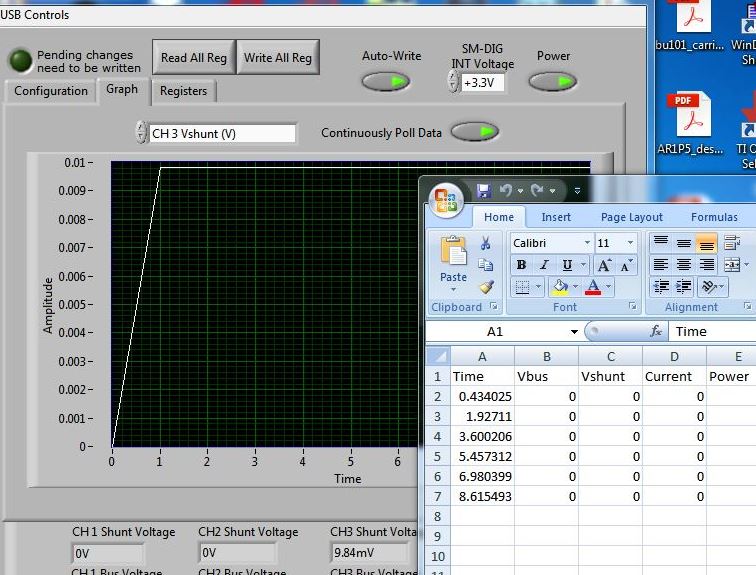The height and width of the screenshot is (575, 756).
Task: Open the Font name dropdown Calibri
Action: point(587,242)
